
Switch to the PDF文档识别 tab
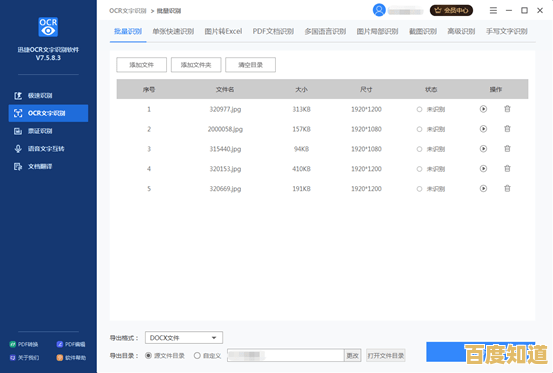(x=273, y=31)
